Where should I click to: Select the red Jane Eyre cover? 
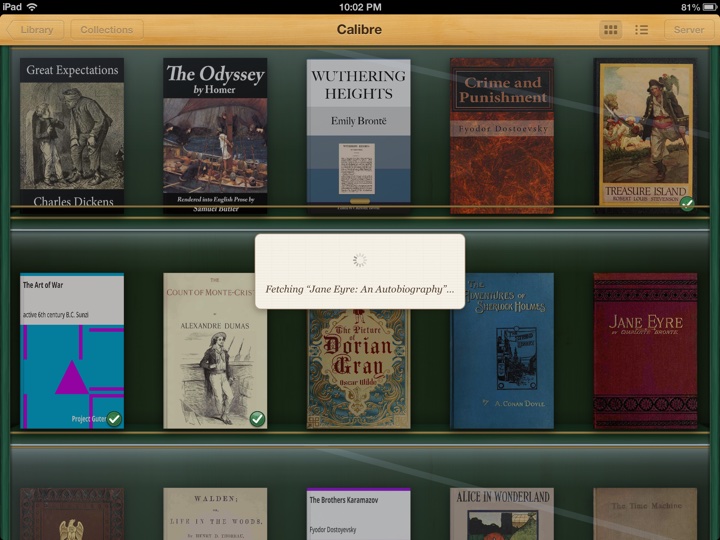coord(645,351)
